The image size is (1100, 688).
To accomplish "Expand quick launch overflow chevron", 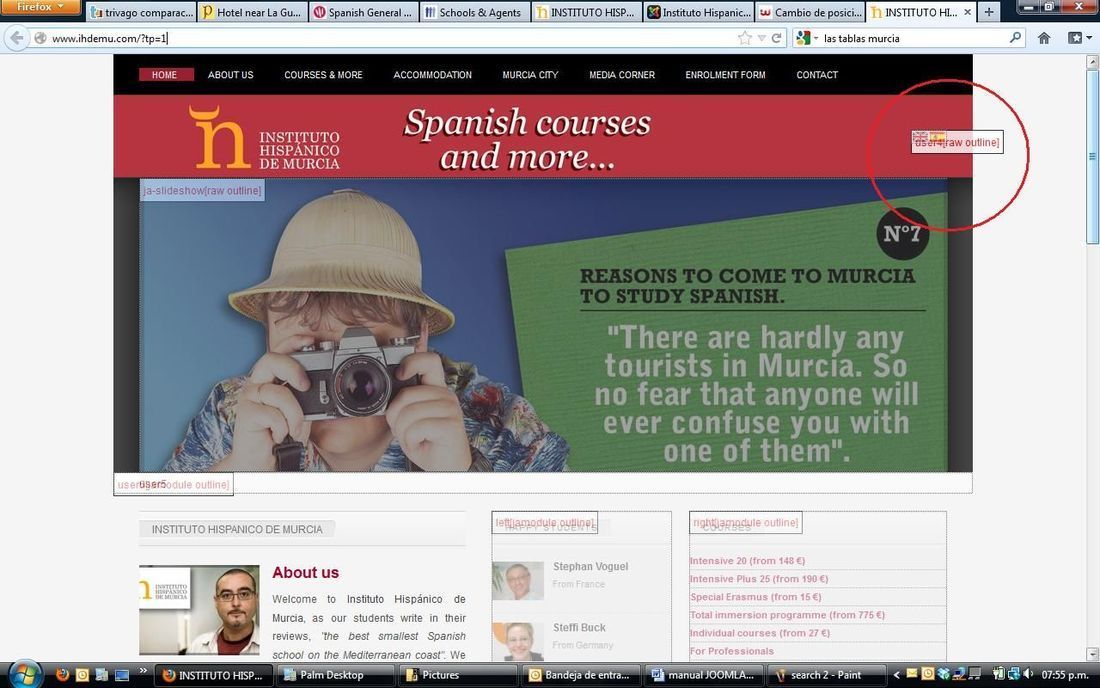I will click(x=142, y=671).
